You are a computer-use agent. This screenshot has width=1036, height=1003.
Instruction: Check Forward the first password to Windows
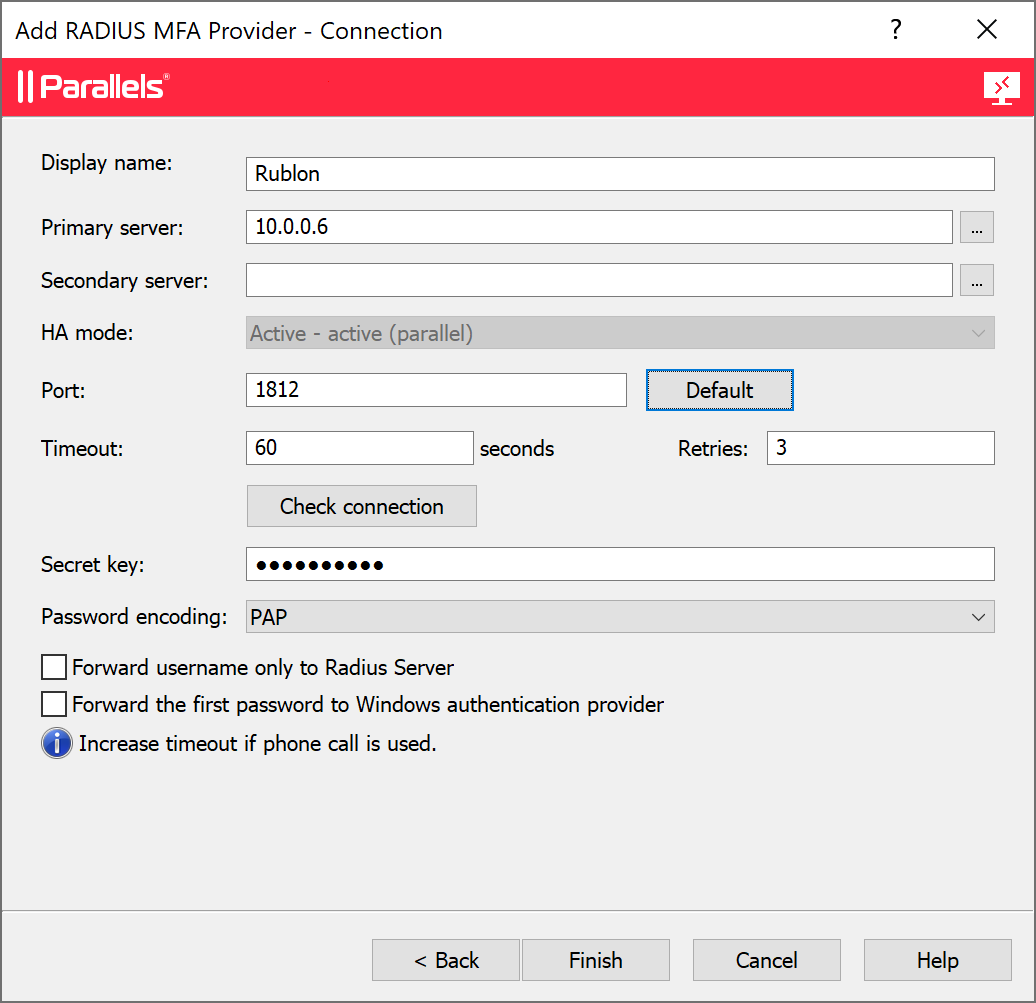pos(54,705)
